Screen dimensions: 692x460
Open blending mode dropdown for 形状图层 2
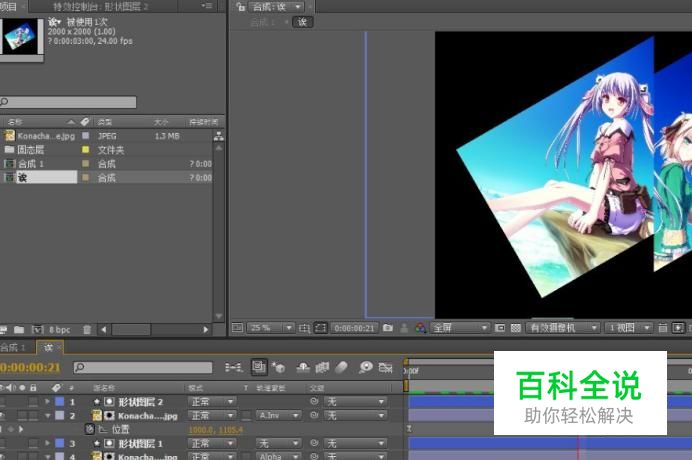coord(212,402)
